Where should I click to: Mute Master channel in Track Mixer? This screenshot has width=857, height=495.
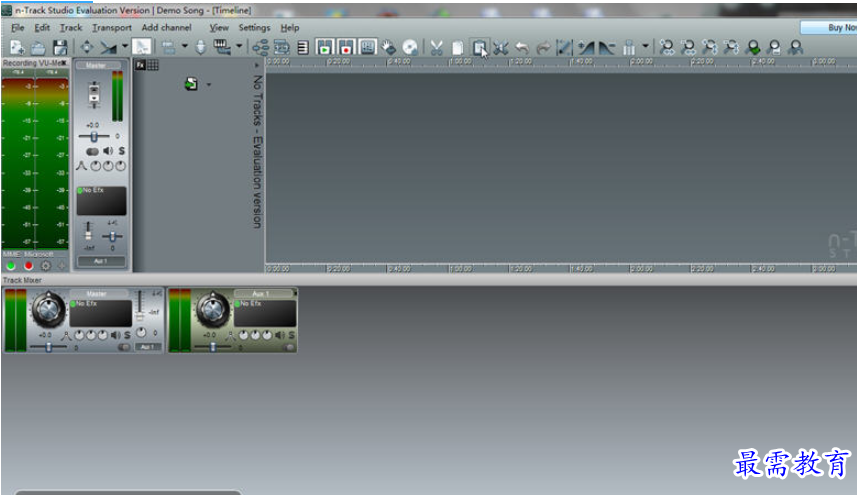tap(115, 334)
